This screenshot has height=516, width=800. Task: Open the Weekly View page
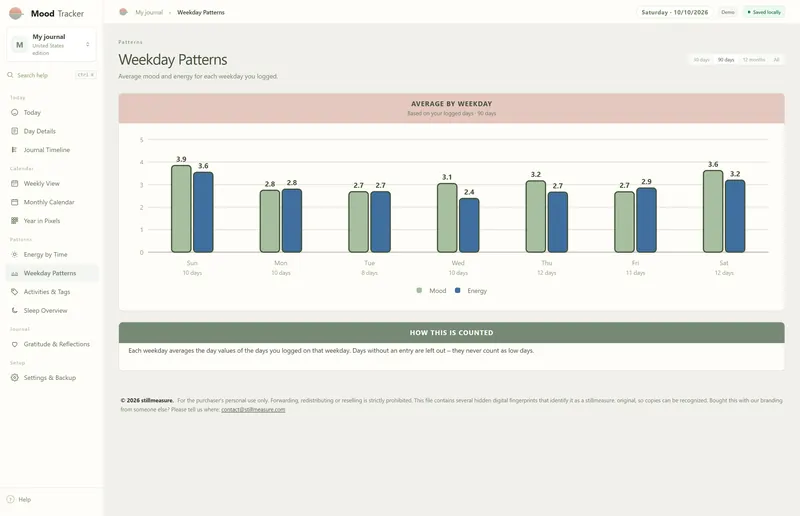[52, 183]
